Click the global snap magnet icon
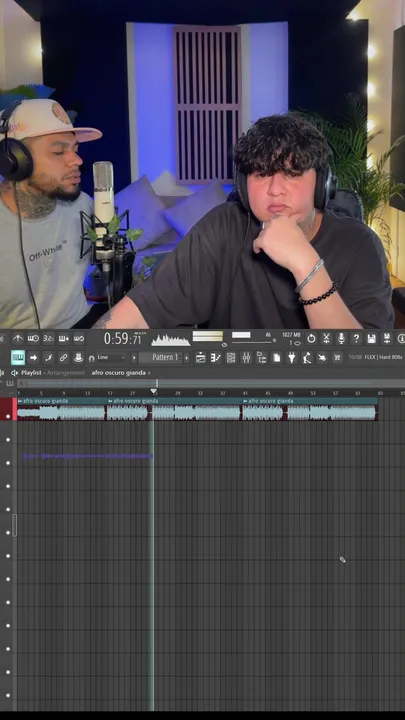Screen dimensions: 405x720 click(91, 358)
